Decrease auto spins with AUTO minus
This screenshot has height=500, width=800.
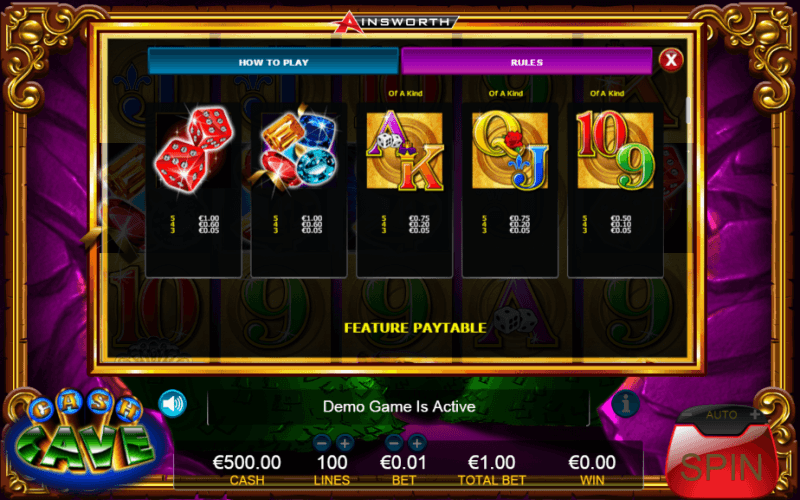pos(687,415)
